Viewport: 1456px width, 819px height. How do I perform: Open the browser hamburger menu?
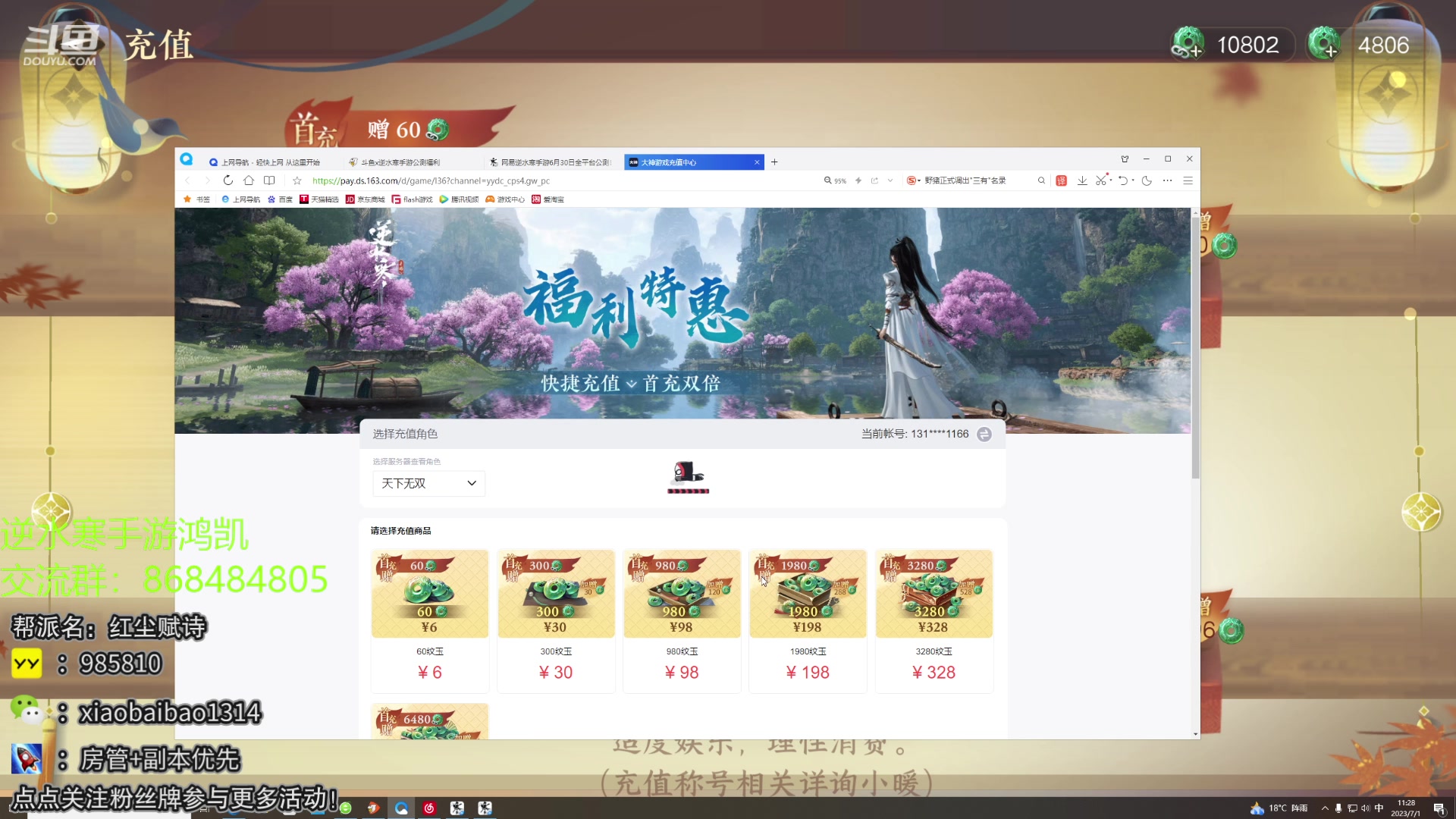[x=1188, y=180]
